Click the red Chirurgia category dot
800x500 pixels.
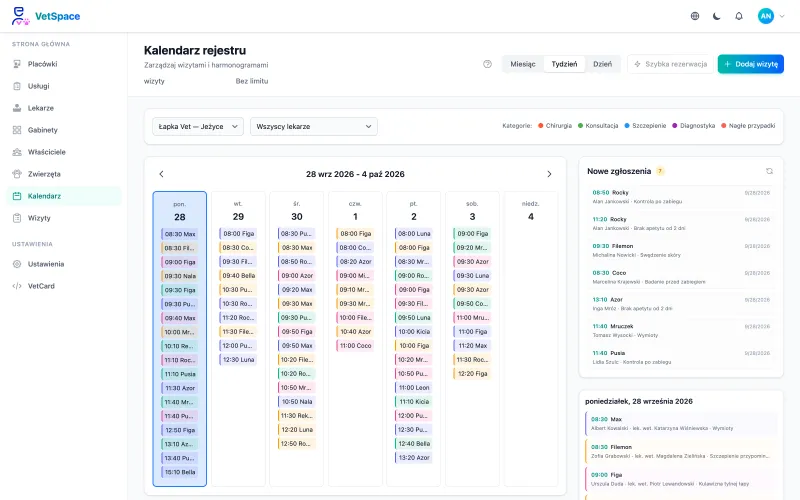click(540, 126)
